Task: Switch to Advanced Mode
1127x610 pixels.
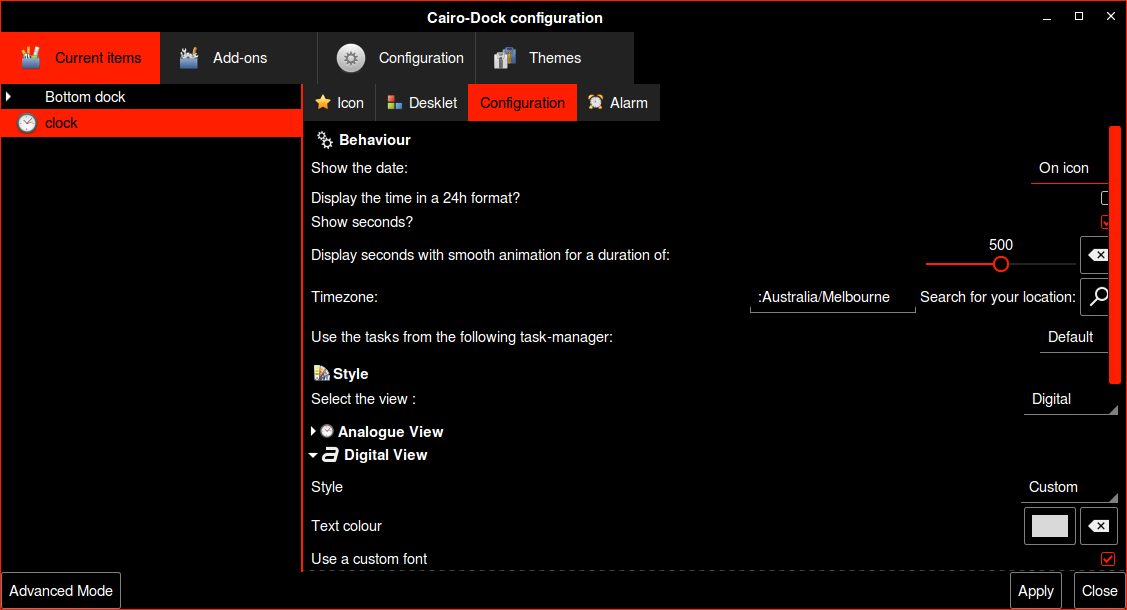Action: (61, 591)
